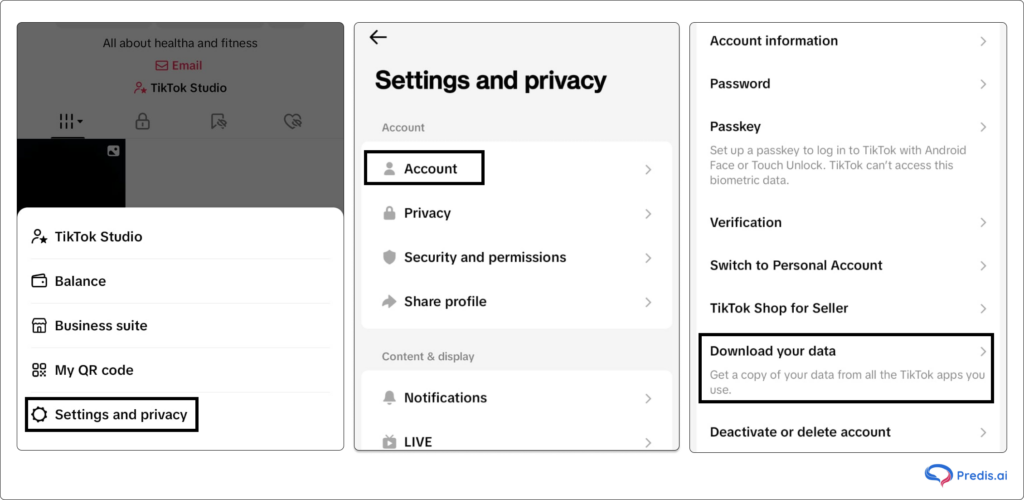The width and height of the screenshot is (1024, 500).
Task: Expand the Account settings chevron
Action: tap(648, 170)
